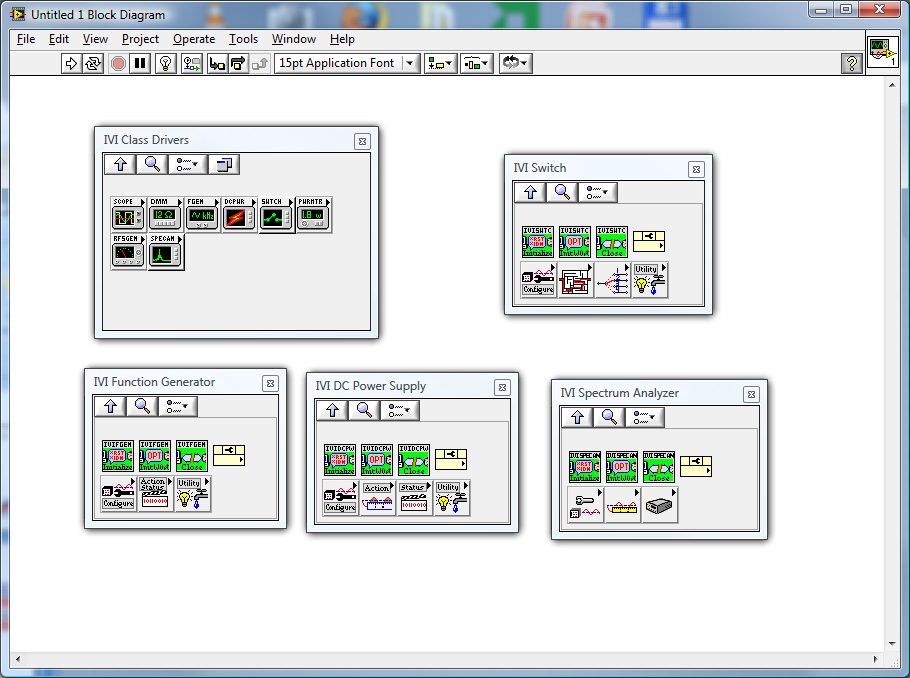910x678 pixels.
Task: Toggle Highlight Execution lightbulb
Action: point(165,63)
